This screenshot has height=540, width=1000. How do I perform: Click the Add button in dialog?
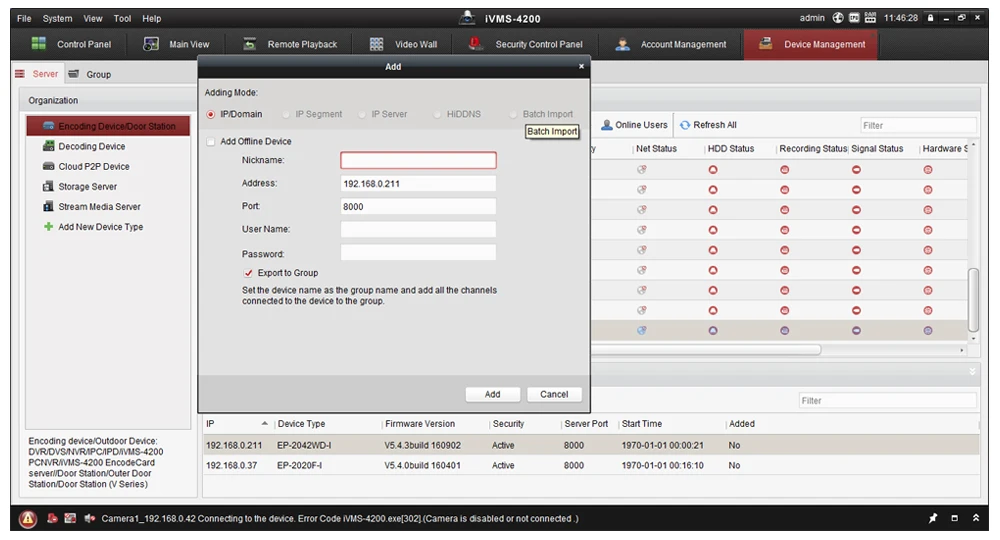coord(492,394)
